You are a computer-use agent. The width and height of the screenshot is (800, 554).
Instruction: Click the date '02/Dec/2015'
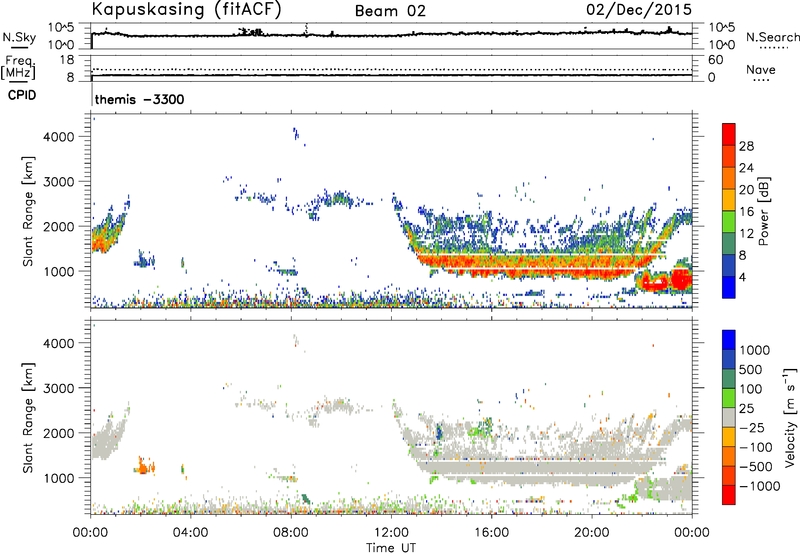click(639, 9)
